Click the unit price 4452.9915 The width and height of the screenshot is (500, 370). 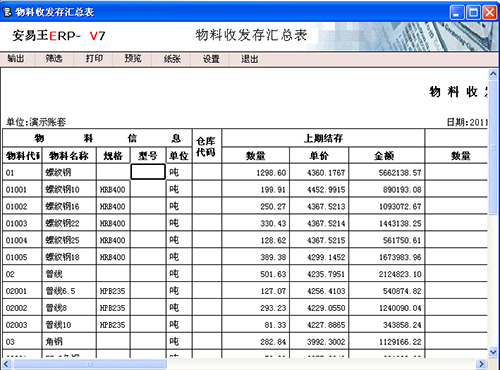tap(326, 190)
